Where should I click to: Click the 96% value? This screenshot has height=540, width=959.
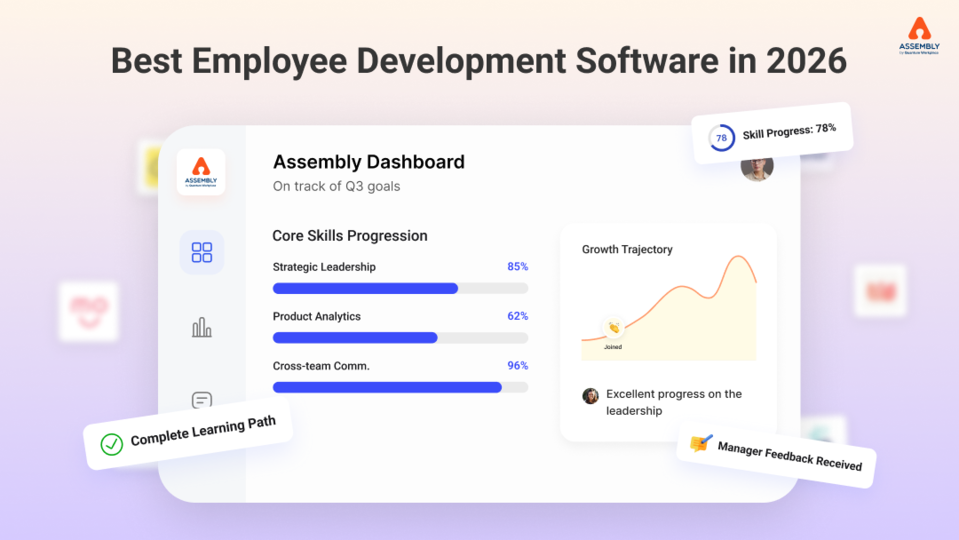tap(517, 366)
